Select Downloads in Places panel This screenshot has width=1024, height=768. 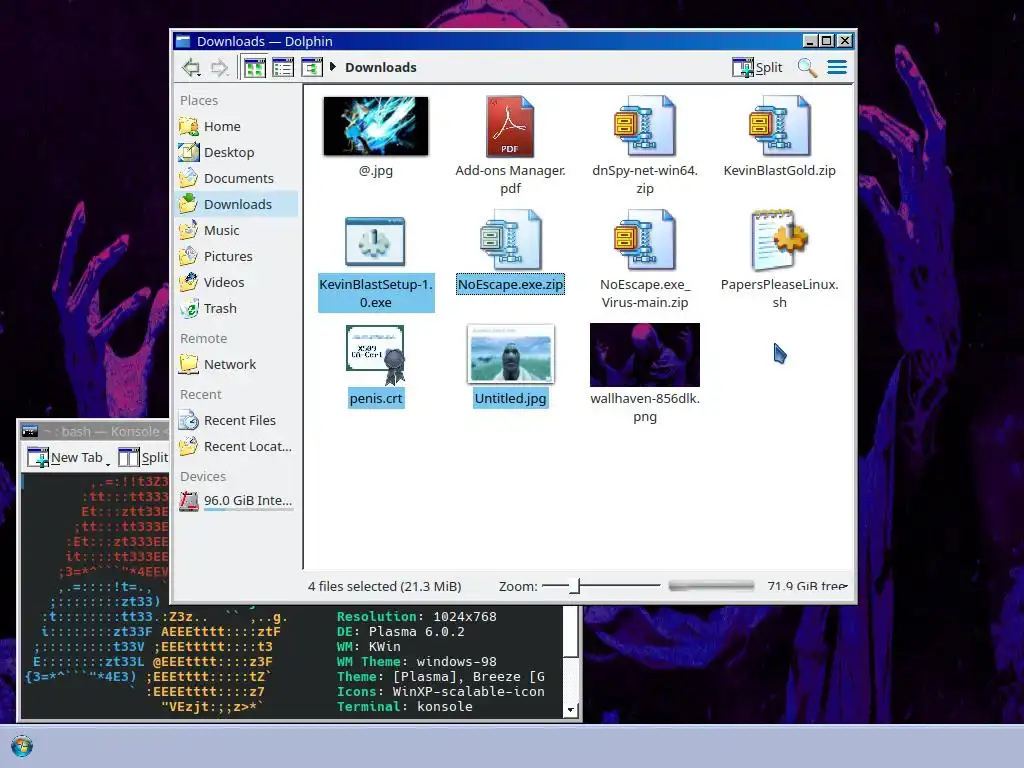pyautogui.click(x=238, y=204)
